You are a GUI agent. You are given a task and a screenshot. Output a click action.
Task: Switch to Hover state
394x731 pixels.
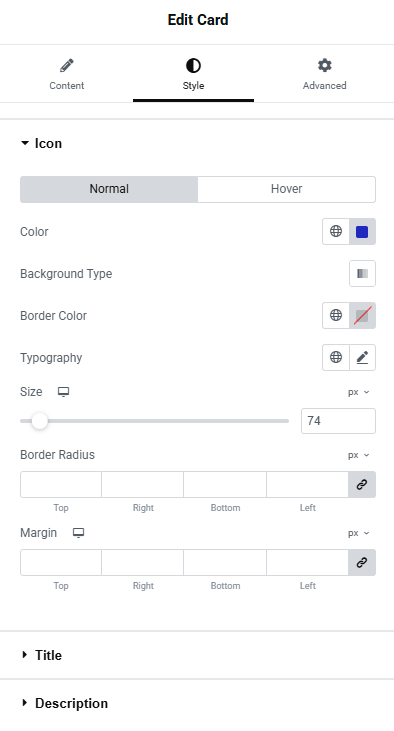click(286, 189)
